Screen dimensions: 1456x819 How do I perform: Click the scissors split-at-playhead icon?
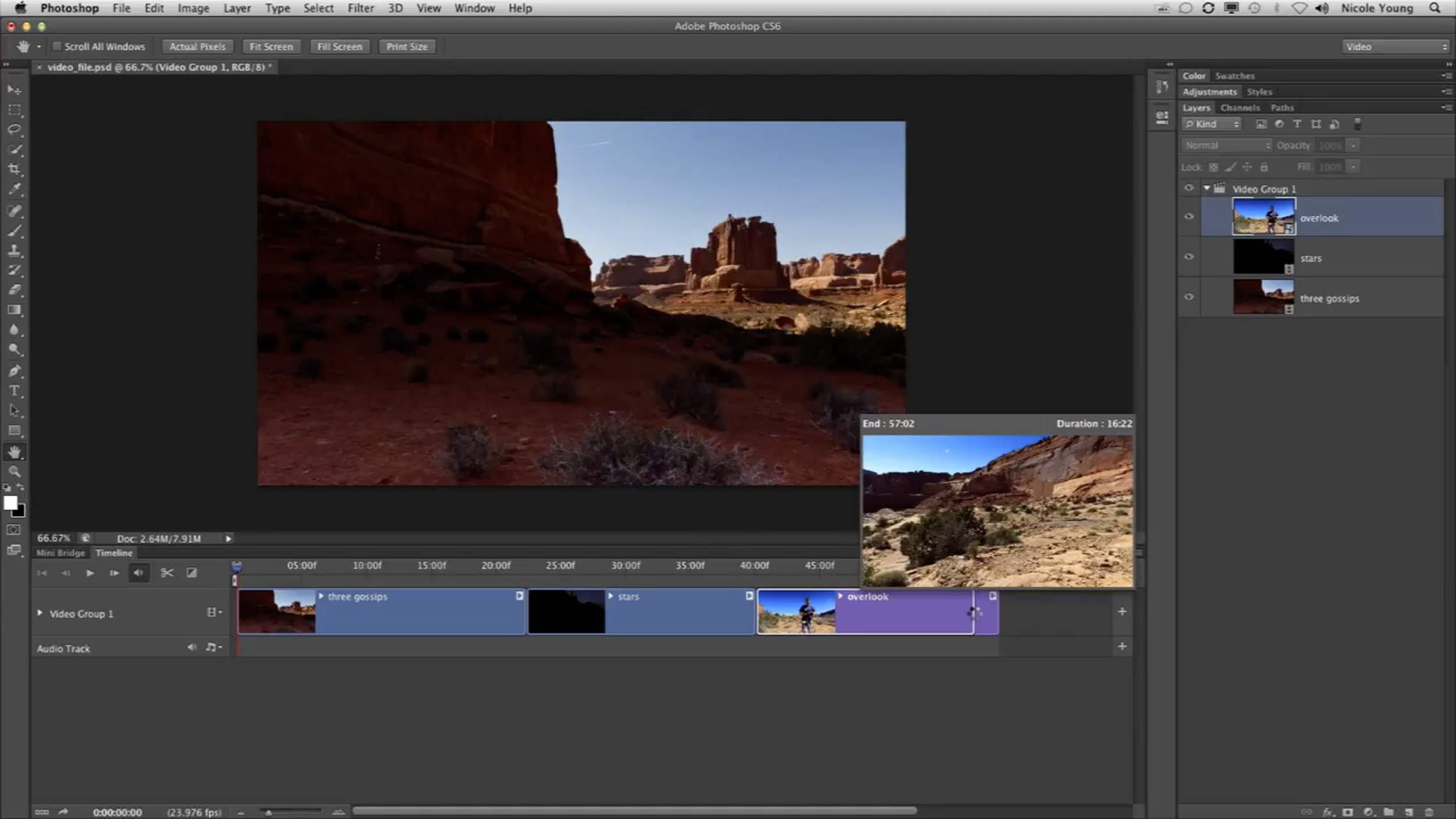[x=167, y=573]
